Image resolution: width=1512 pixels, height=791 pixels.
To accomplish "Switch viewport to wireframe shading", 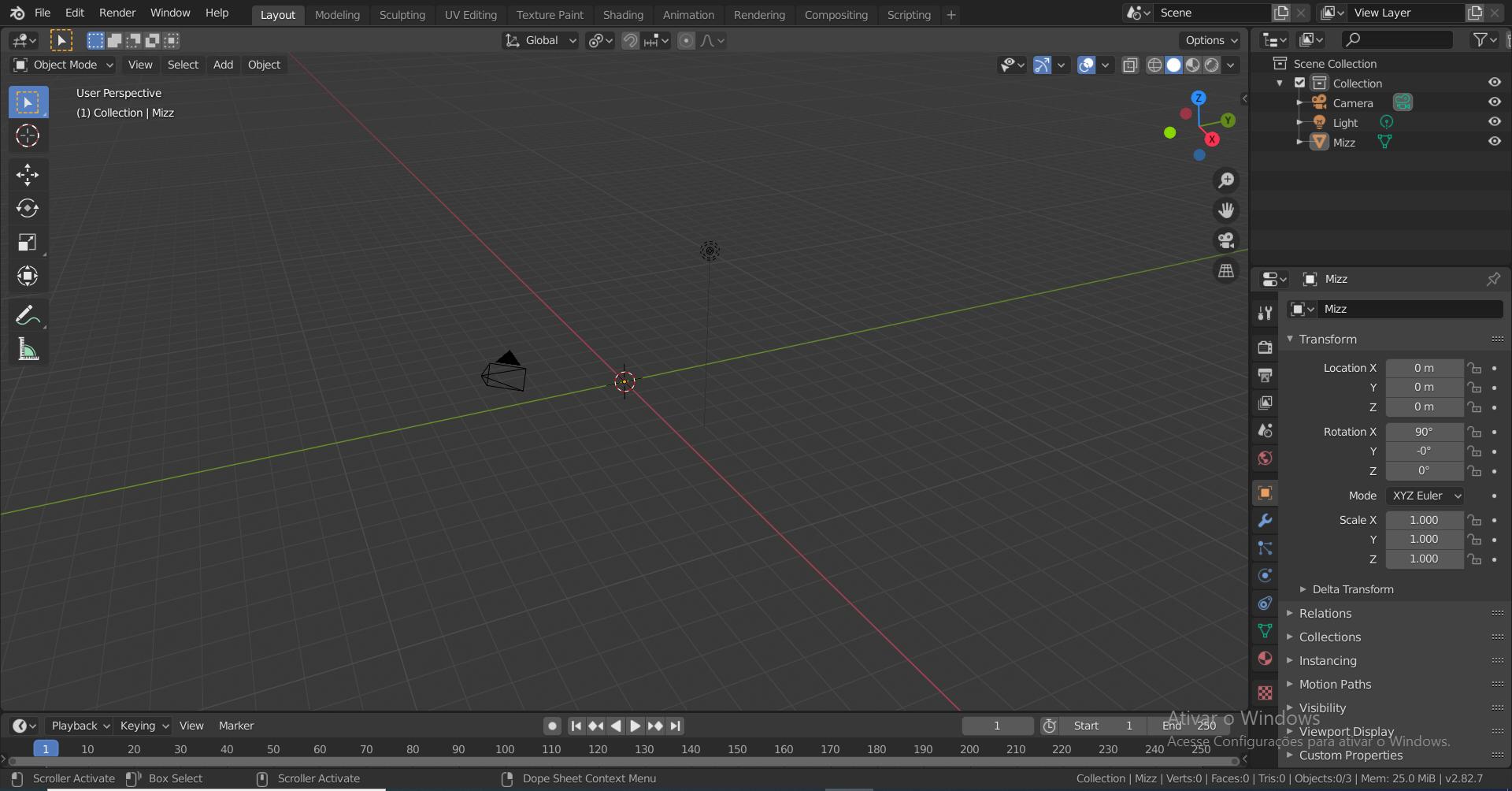I will point(1154,65).
